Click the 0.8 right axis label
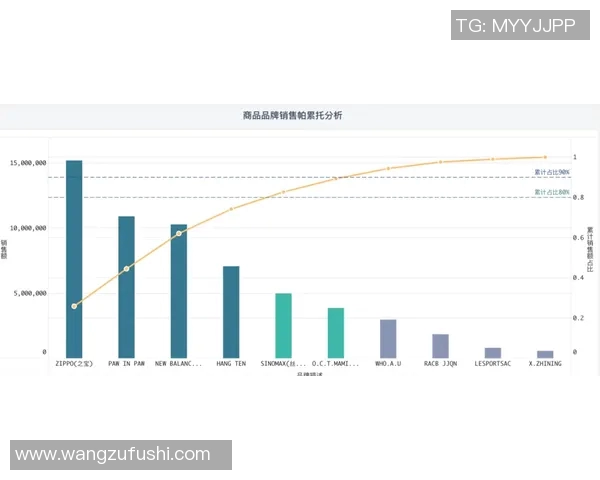Image resolution: width=600 pixels, height=480 pixels. (x=579, y=198)
